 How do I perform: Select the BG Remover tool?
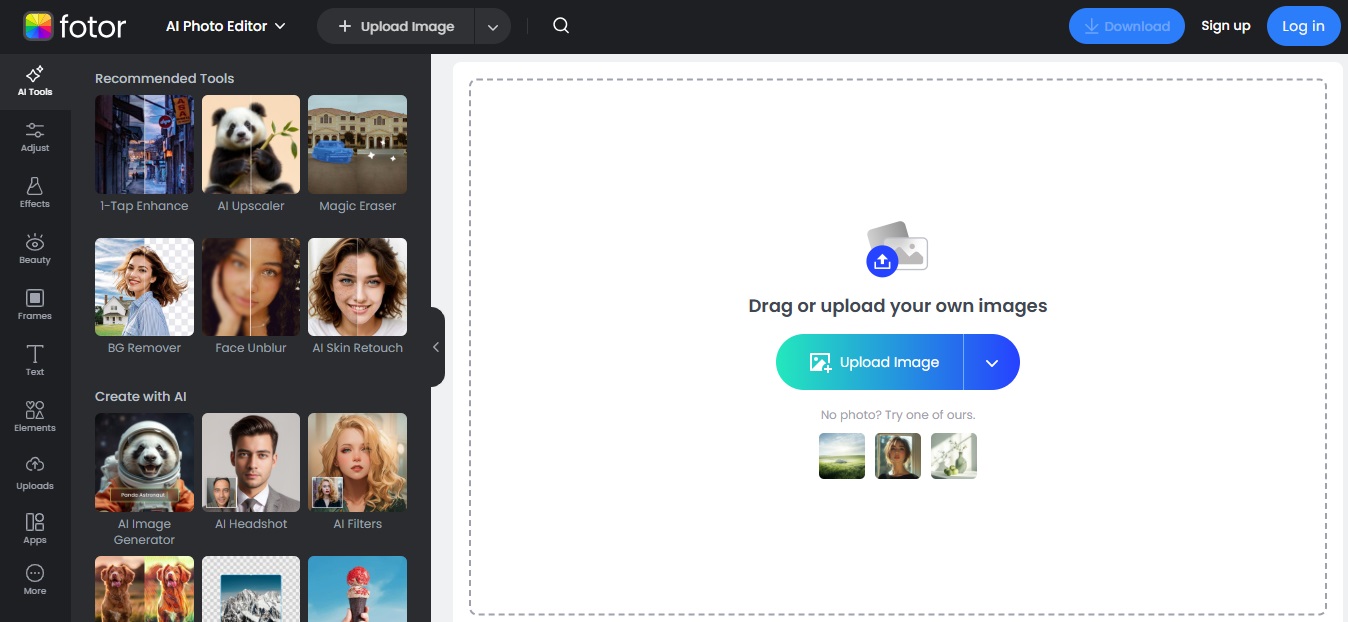(x=144, y=296)
